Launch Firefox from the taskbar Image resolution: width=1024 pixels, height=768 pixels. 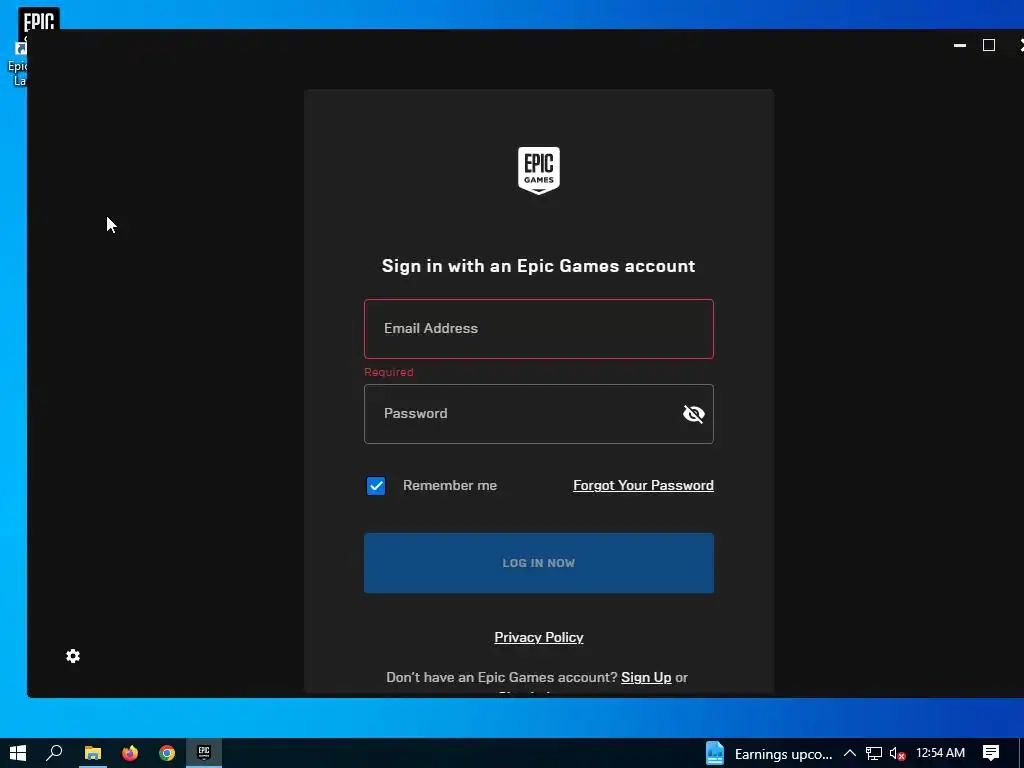[130, 753]
